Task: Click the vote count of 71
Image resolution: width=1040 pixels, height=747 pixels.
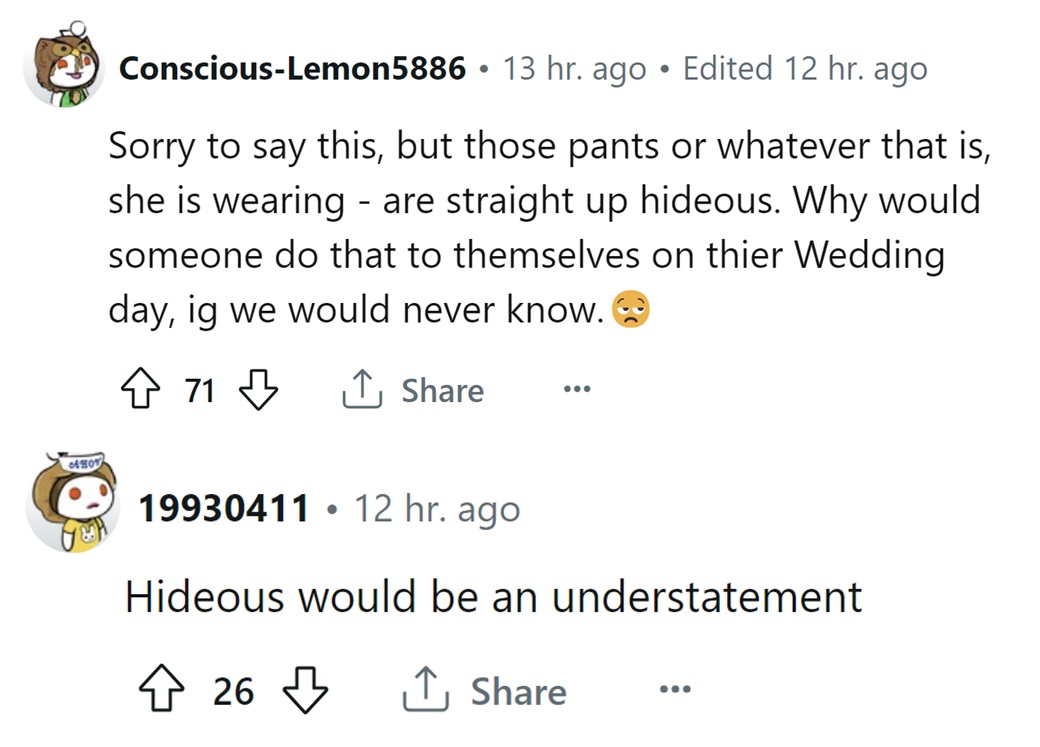Action: click(200, 390)
